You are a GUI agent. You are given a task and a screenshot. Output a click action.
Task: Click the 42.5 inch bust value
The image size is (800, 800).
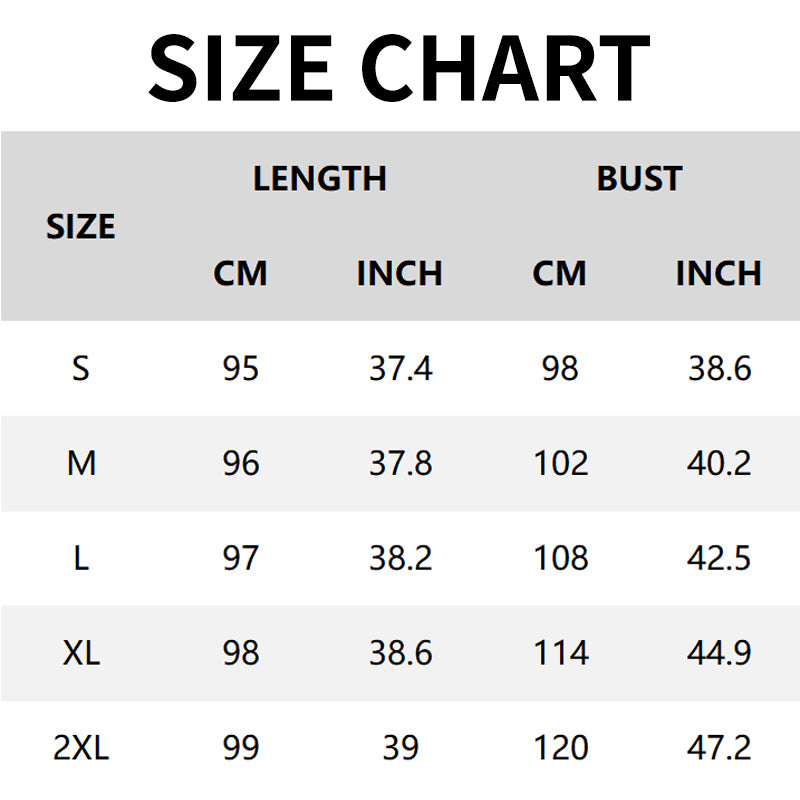719,558
